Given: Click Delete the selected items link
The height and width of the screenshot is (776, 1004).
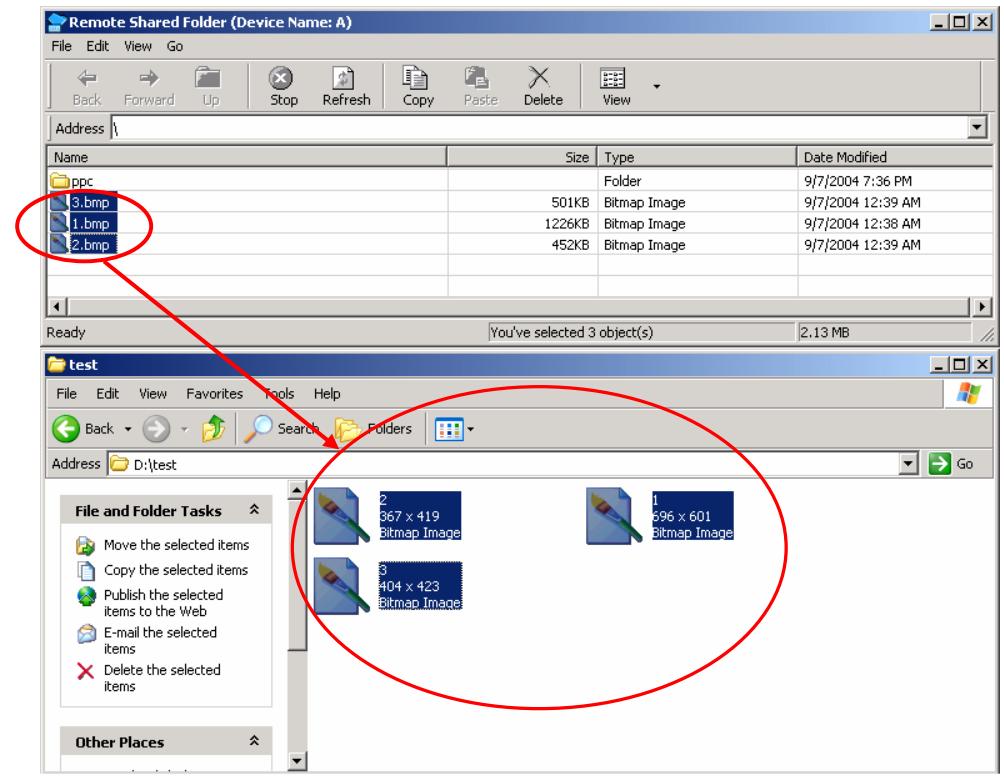Looking at the screenshot, I should (162, 678).
